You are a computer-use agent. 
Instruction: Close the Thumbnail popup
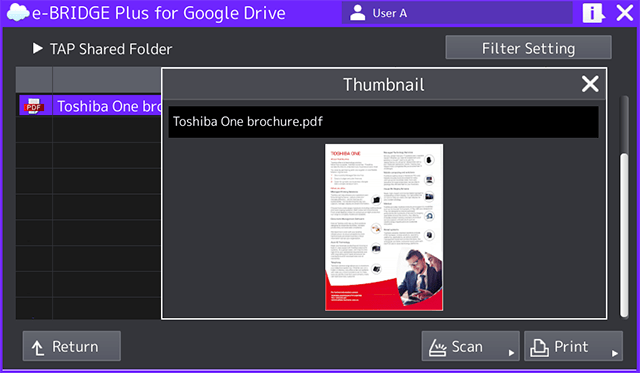(x=590, y=84)
